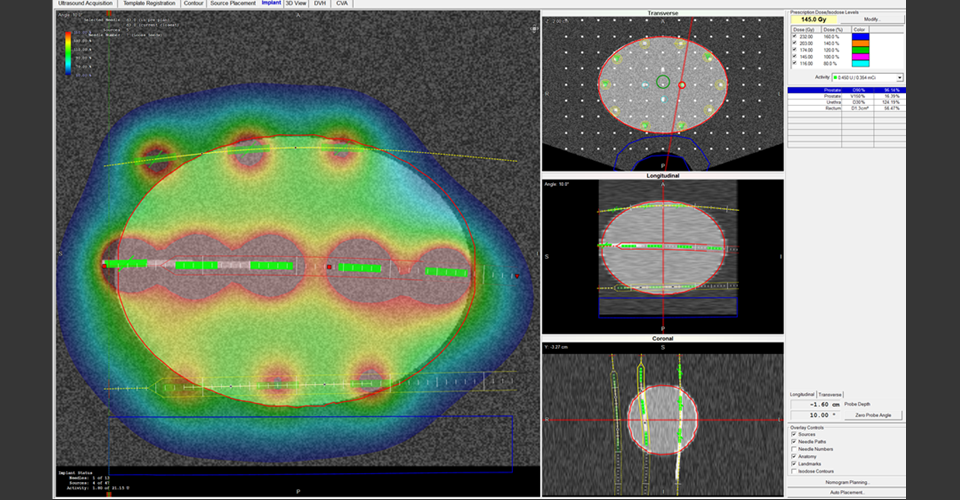Click the magenta 100% isodose color swatch
The image size is (960, 500).
pos(860,57)
